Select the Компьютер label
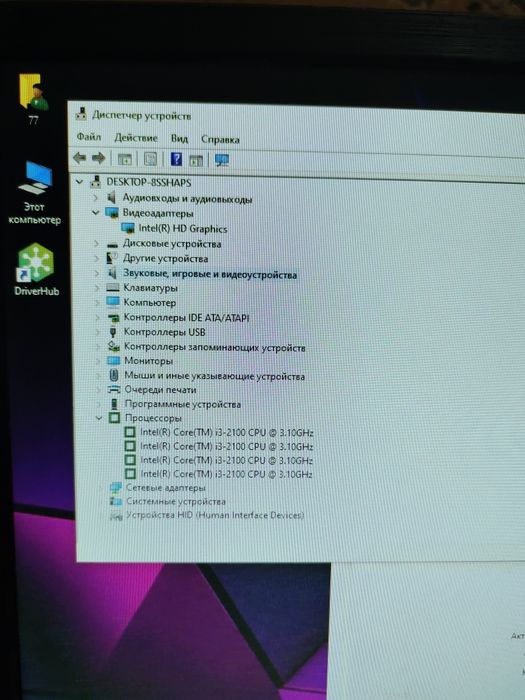525x700 pixels. (150, 303)
